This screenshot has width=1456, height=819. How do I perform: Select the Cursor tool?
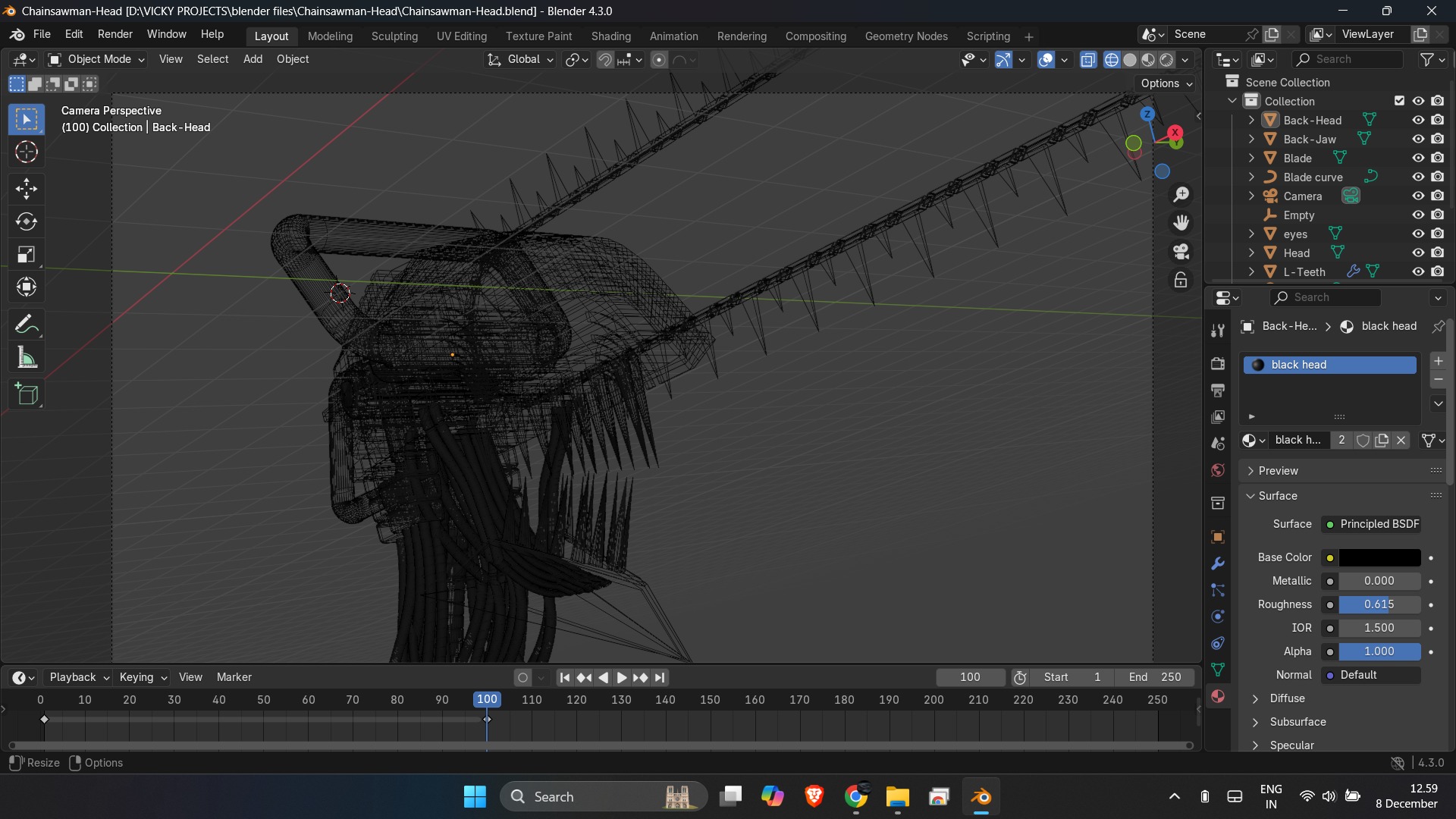27,152
